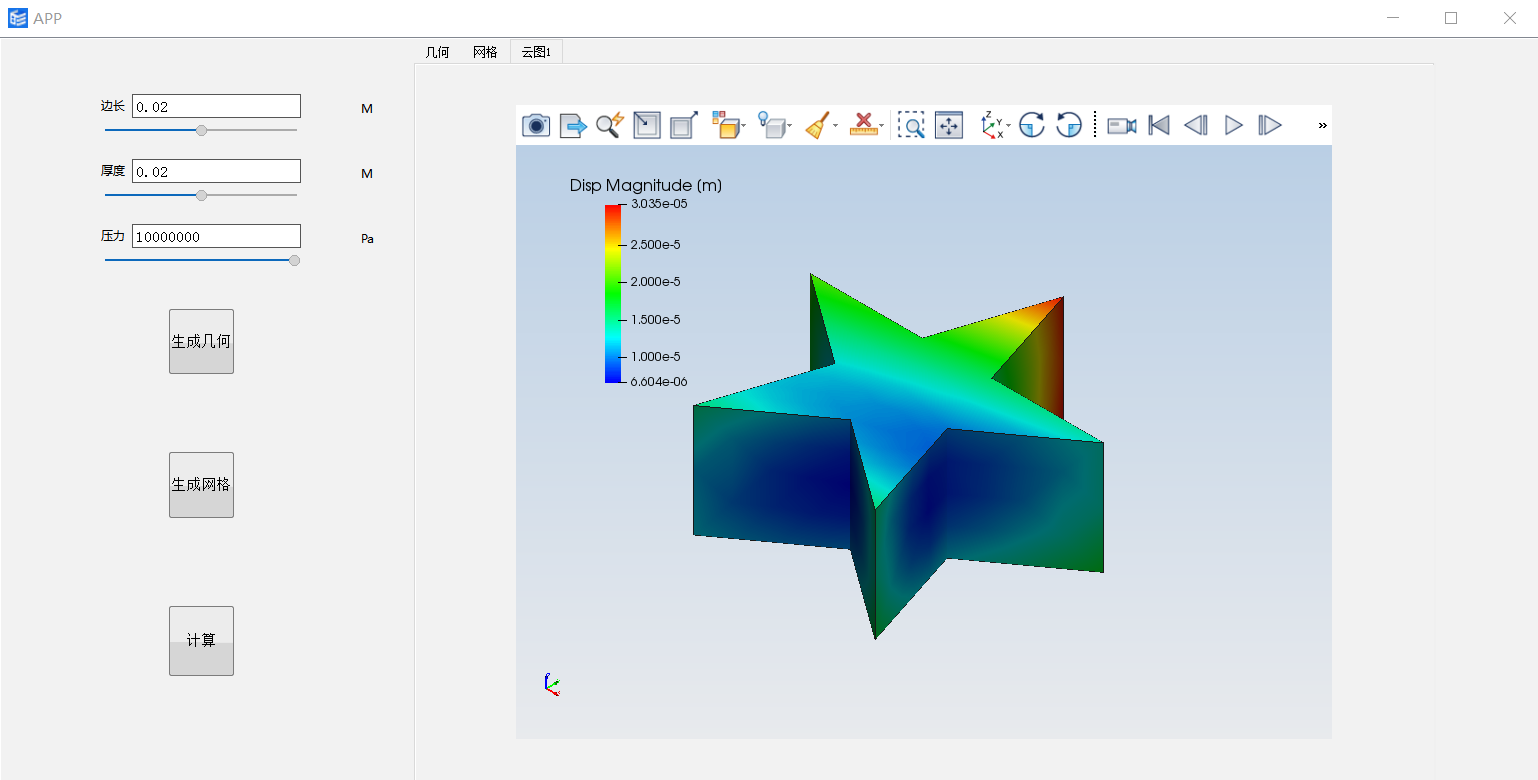Open dropdown arrow beside ruler icon
The height and width of the screenshot is (780, 1538).
881,126
